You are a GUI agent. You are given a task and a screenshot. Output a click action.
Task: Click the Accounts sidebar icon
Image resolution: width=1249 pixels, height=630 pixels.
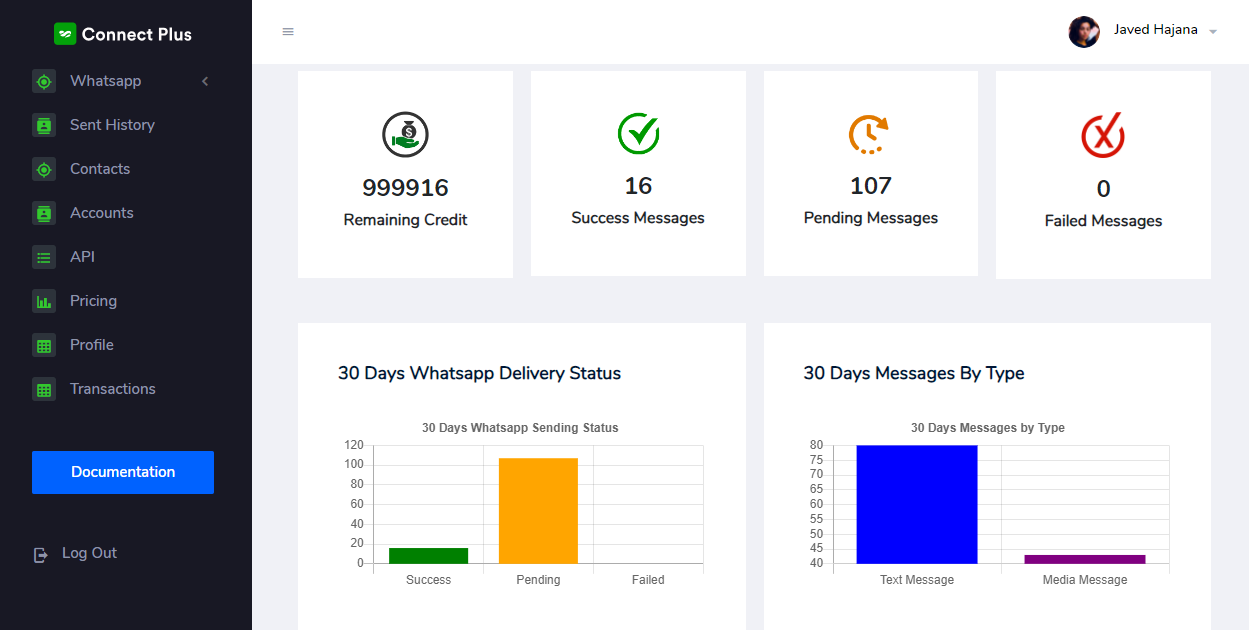click(43, 213)
